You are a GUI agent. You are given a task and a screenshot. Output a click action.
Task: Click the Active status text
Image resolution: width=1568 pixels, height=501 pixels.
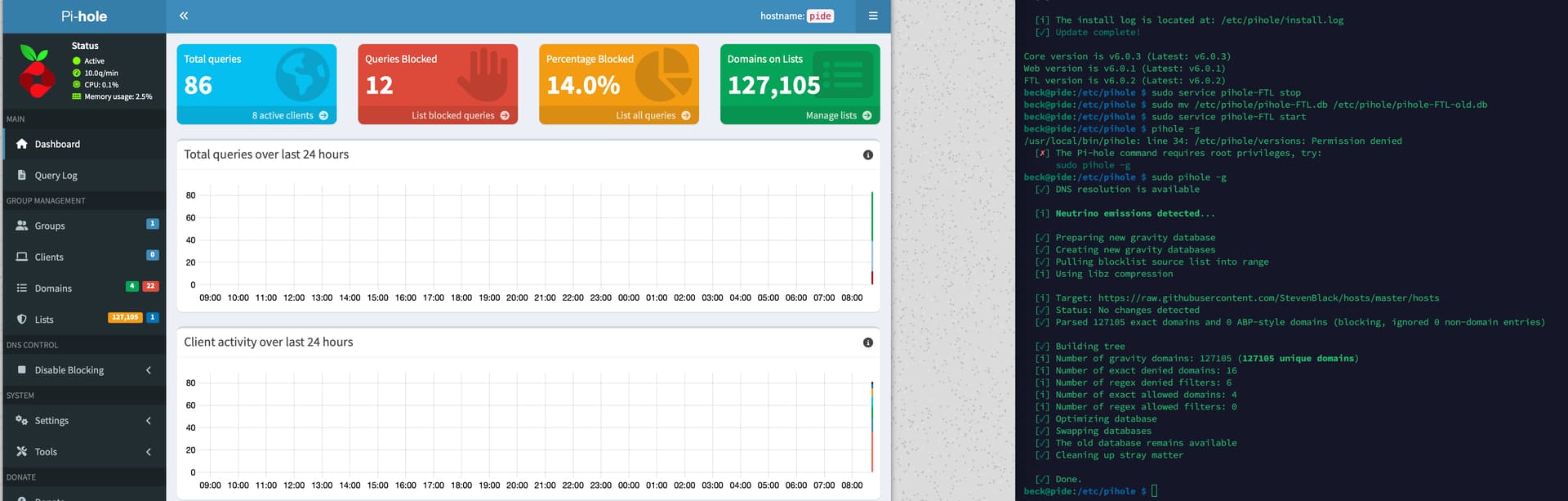click(95, 61)
